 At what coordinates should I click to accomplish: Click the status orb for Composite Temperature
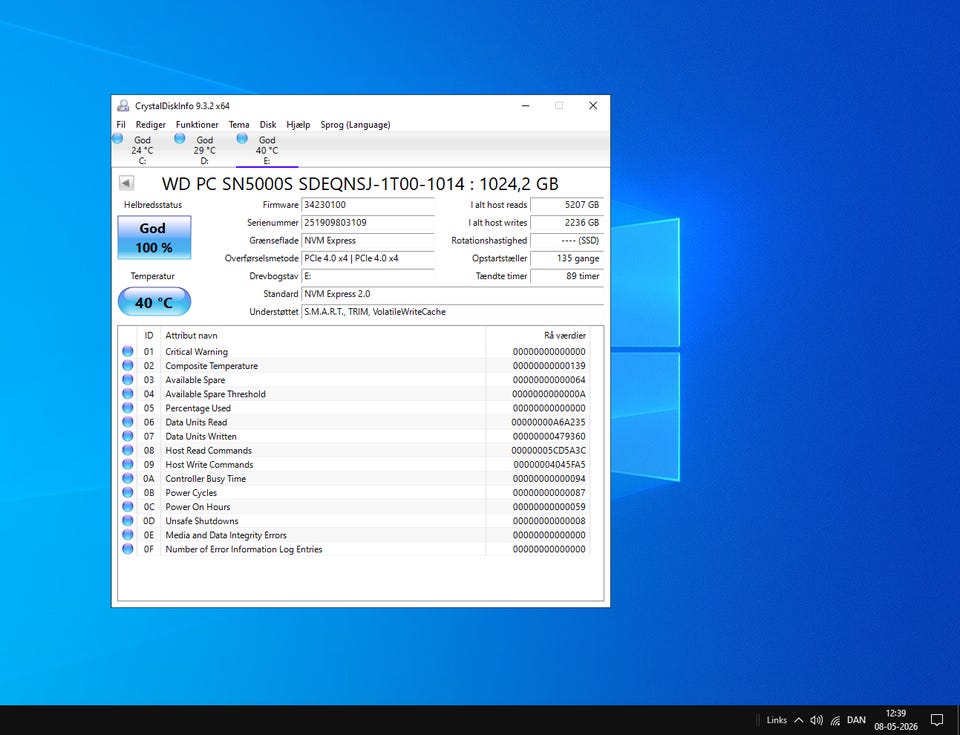pyautogui.click(x=127, y=365)
